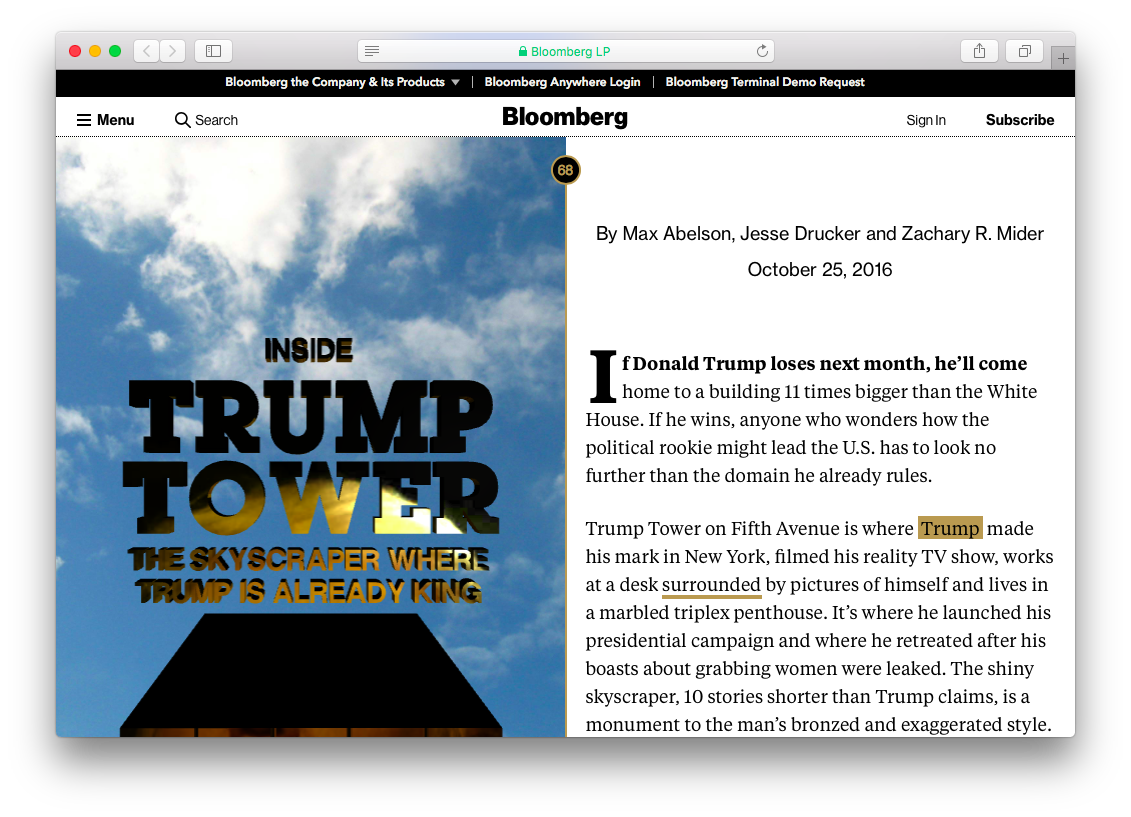The height and width of the screenshot is (817, 1131).
Task: Add a new tab with plus button
Action: coord(1063,58)
